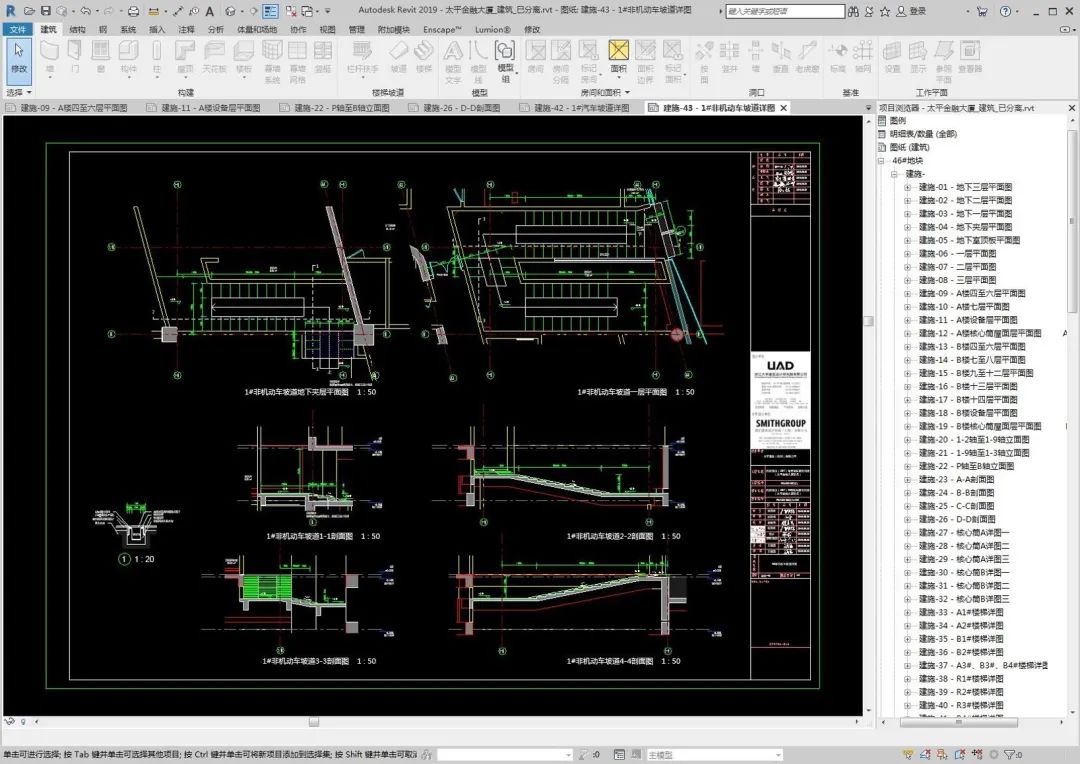Click the filter icon in the status bar

(x=1008, y=755)
